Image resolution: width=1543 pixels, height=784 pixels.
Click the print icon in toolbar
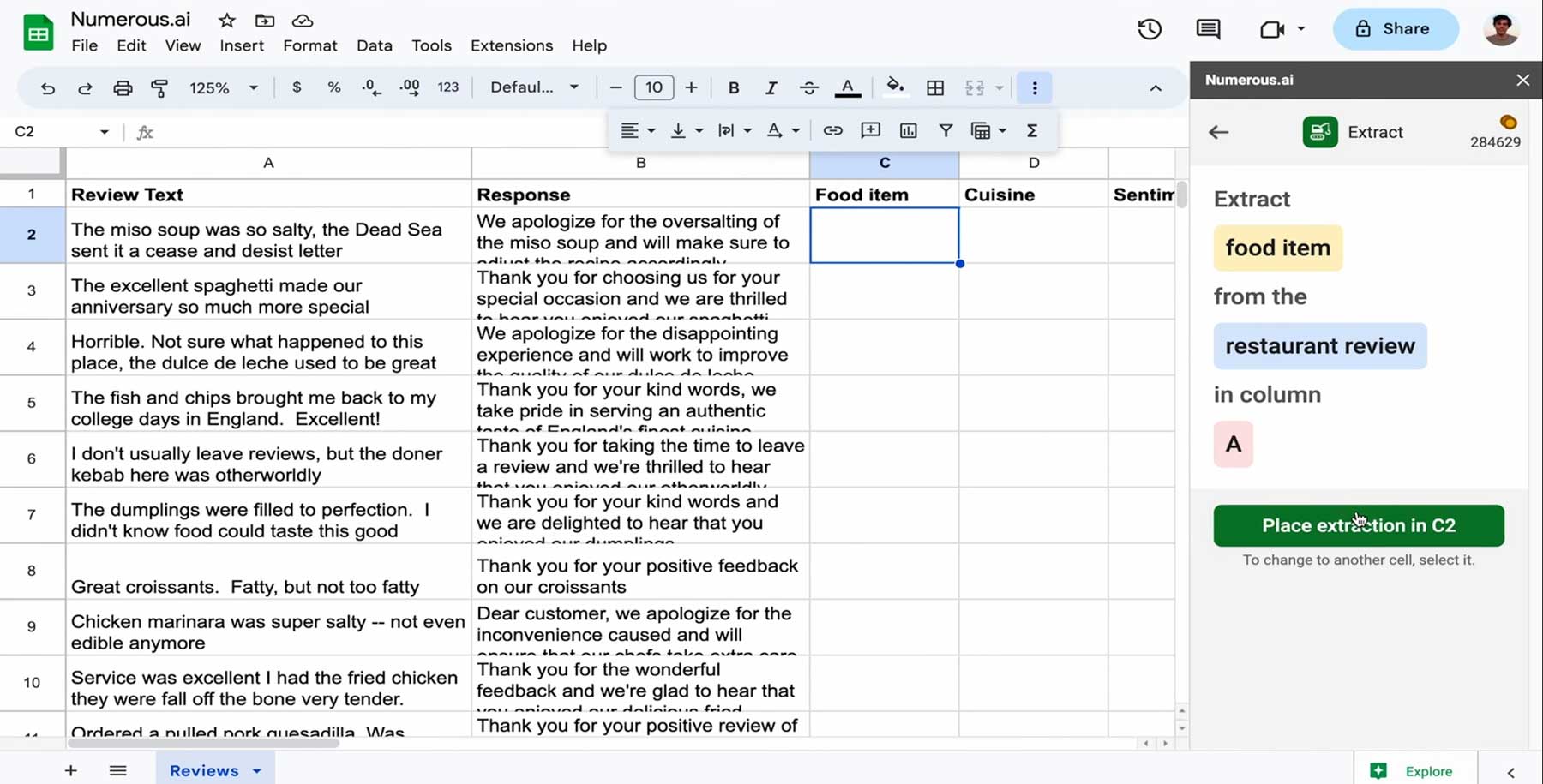click(x=123, y=87)
